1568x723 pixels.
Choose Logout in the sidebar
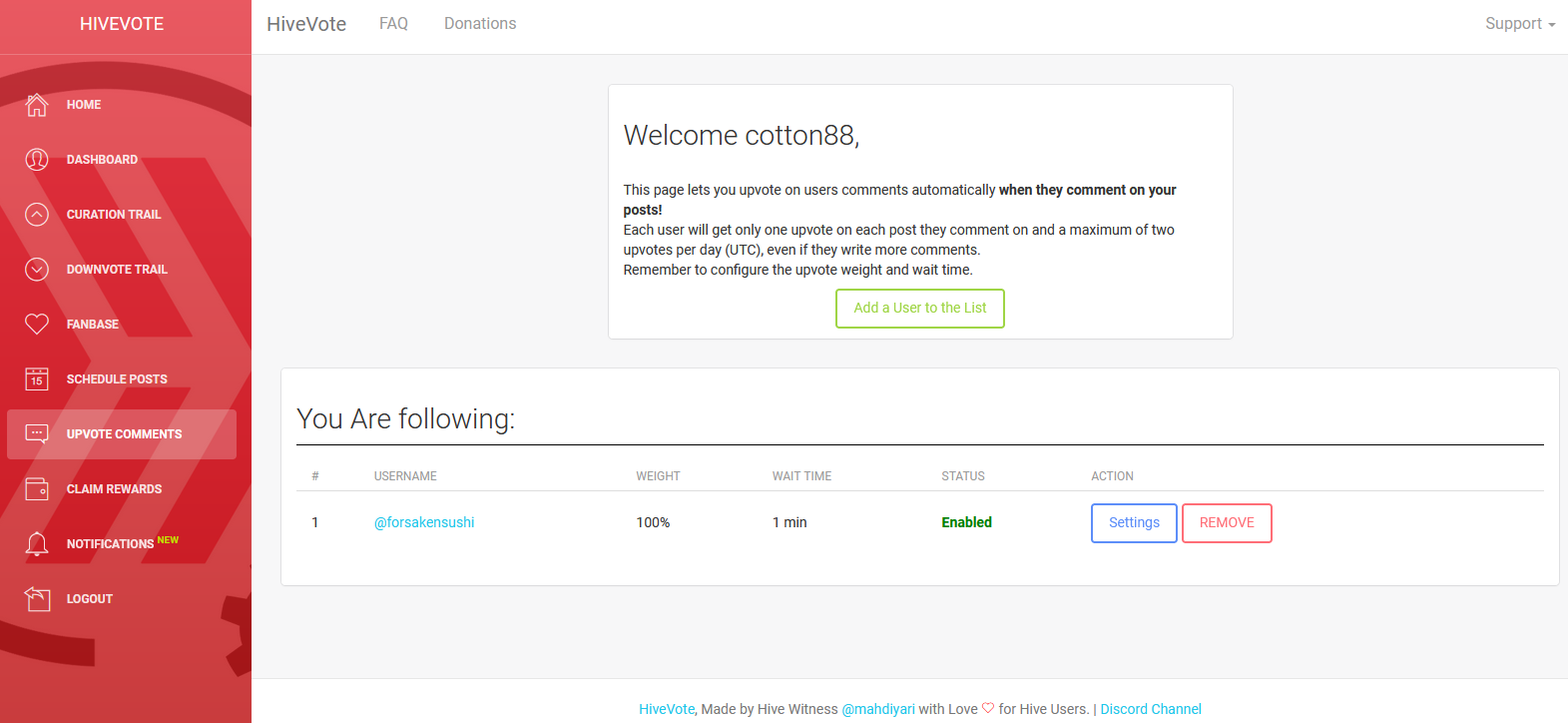click(x=122, y=599)
